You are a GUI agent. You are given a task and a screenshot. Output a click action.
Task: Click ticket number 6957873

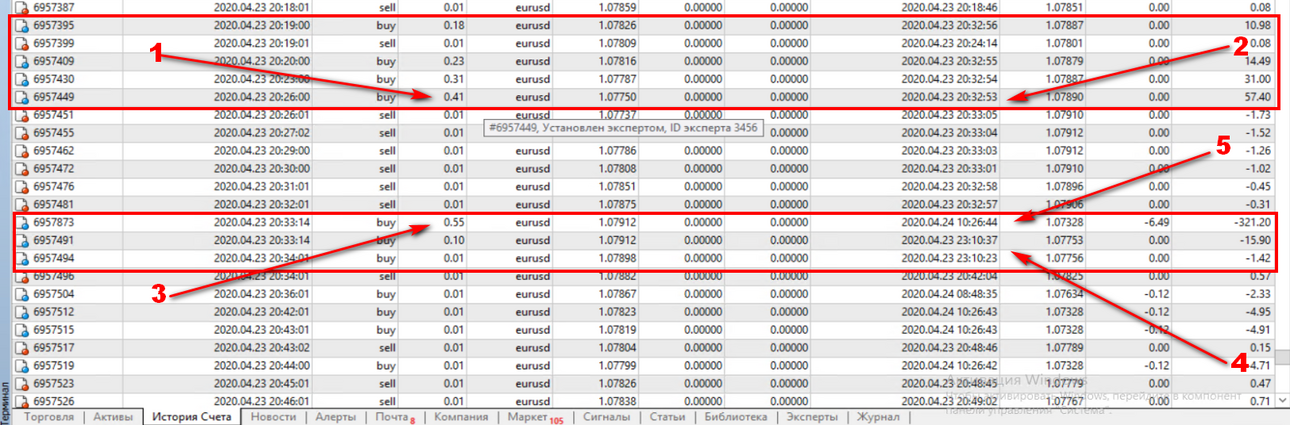tap(55, 223)
